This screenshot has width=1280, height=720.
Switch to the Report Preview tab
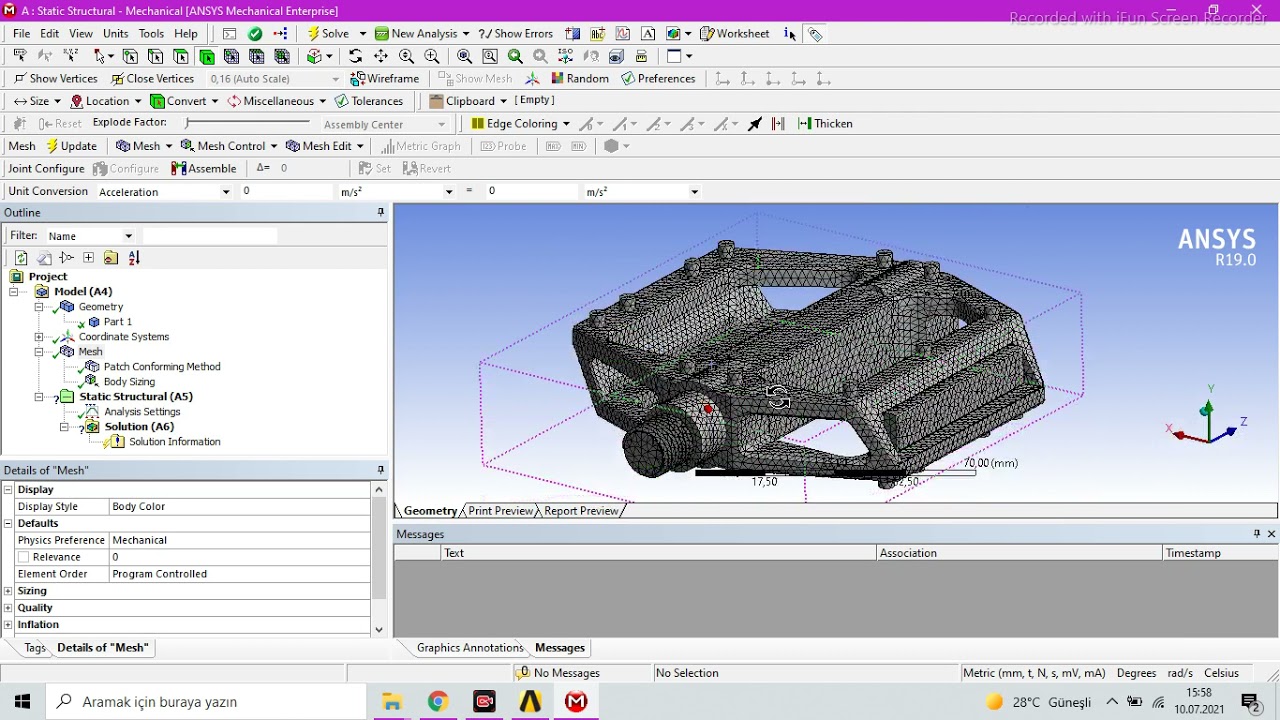click(x=581, y=511)
